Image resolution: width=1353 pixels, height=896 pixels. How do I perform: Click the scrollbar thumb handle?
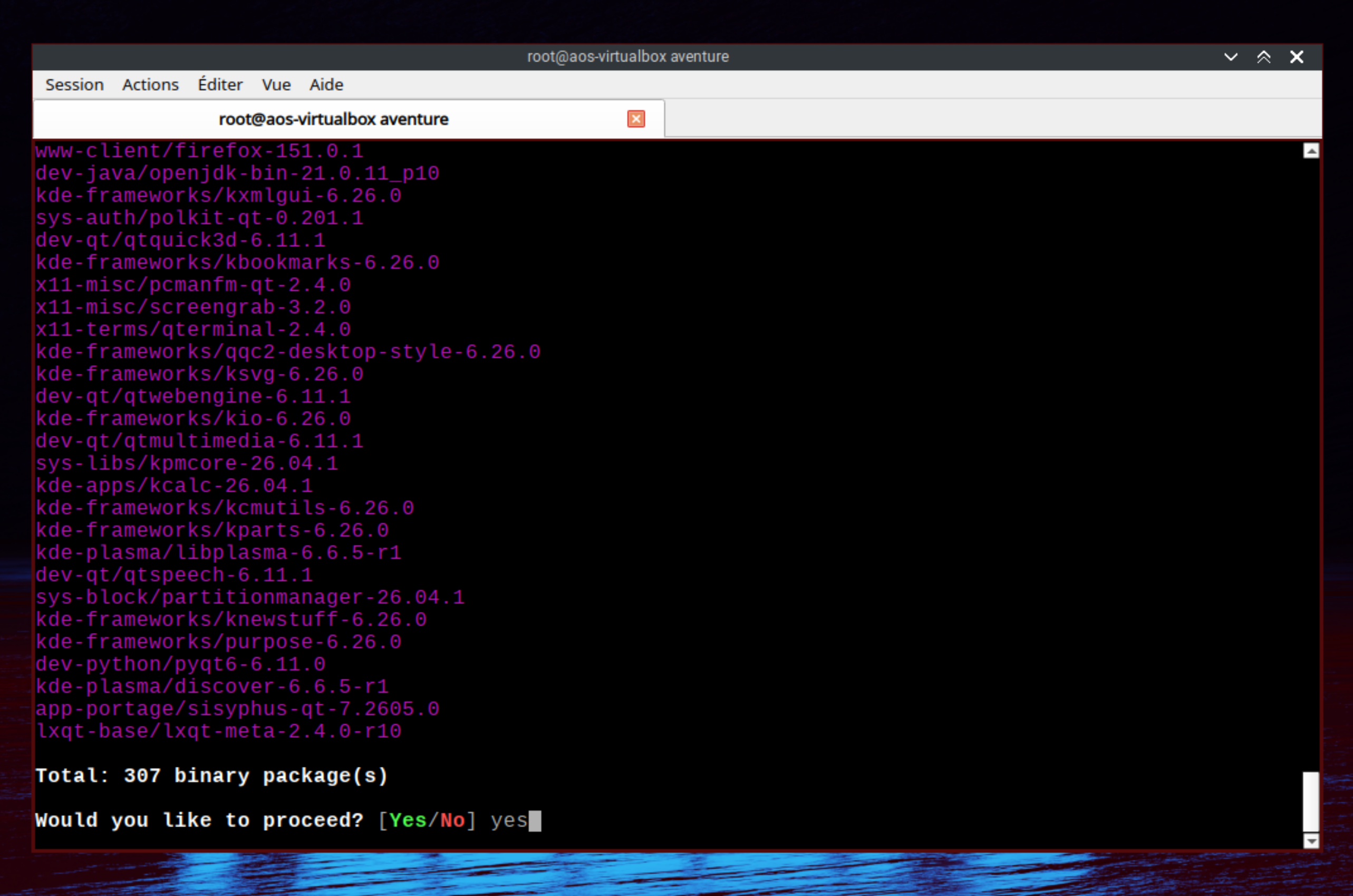point(1311,802)
